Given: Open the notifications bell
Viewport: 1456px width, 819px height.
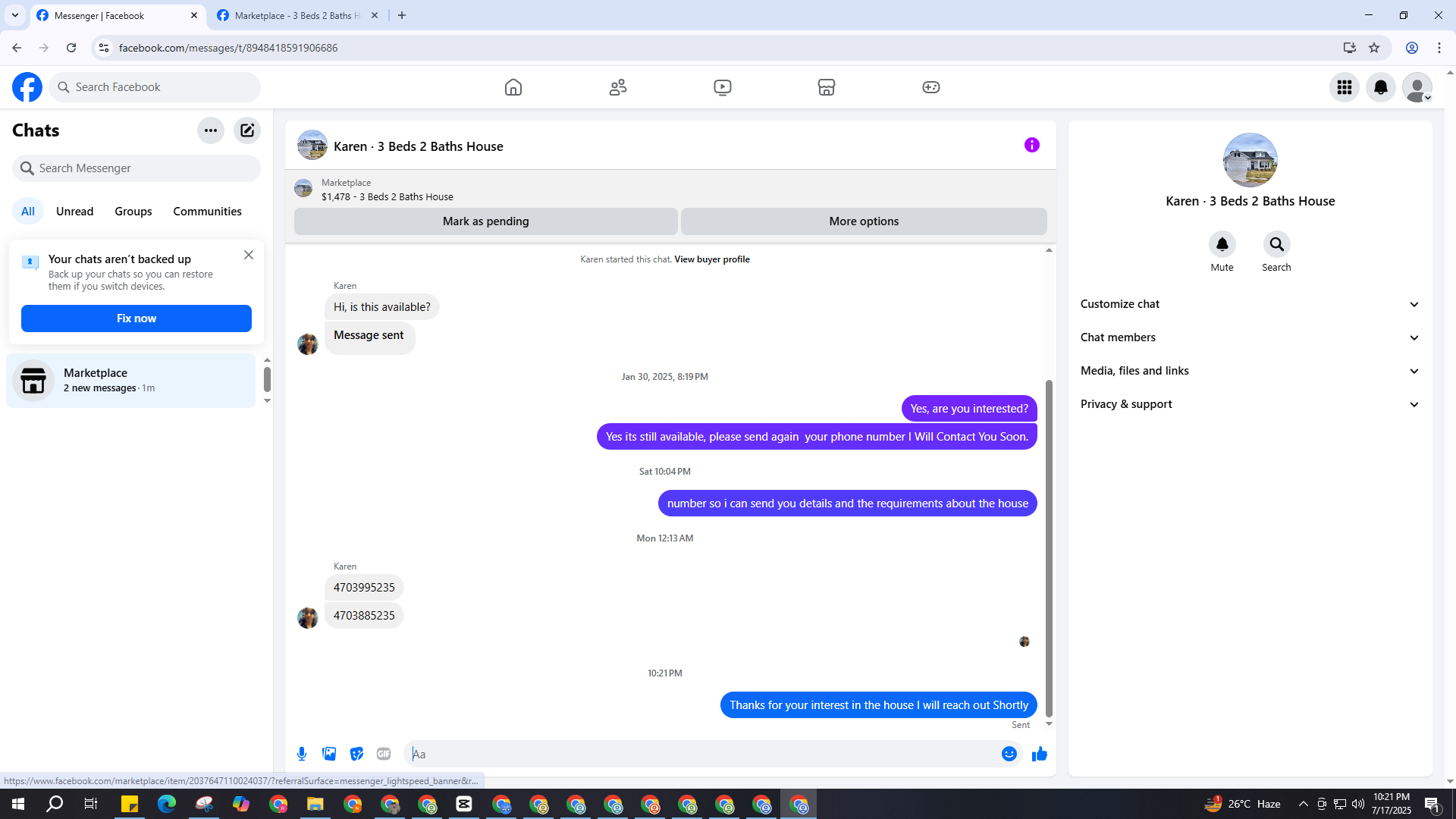Looking at the screenshot, I should (1381, 87).
